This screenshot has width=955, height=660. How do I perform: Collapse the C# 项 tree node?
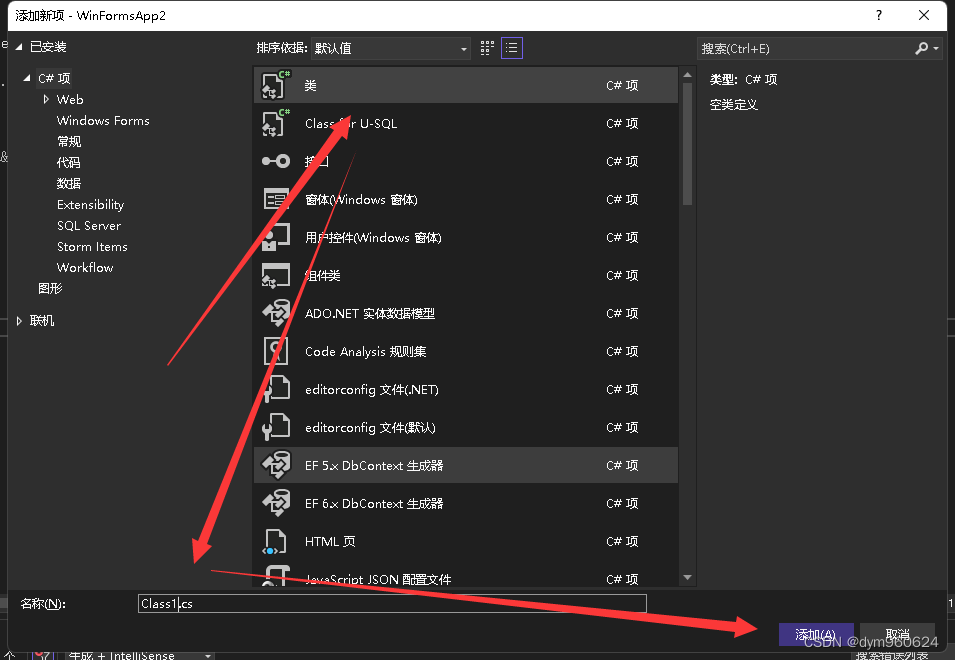[26, 78]
